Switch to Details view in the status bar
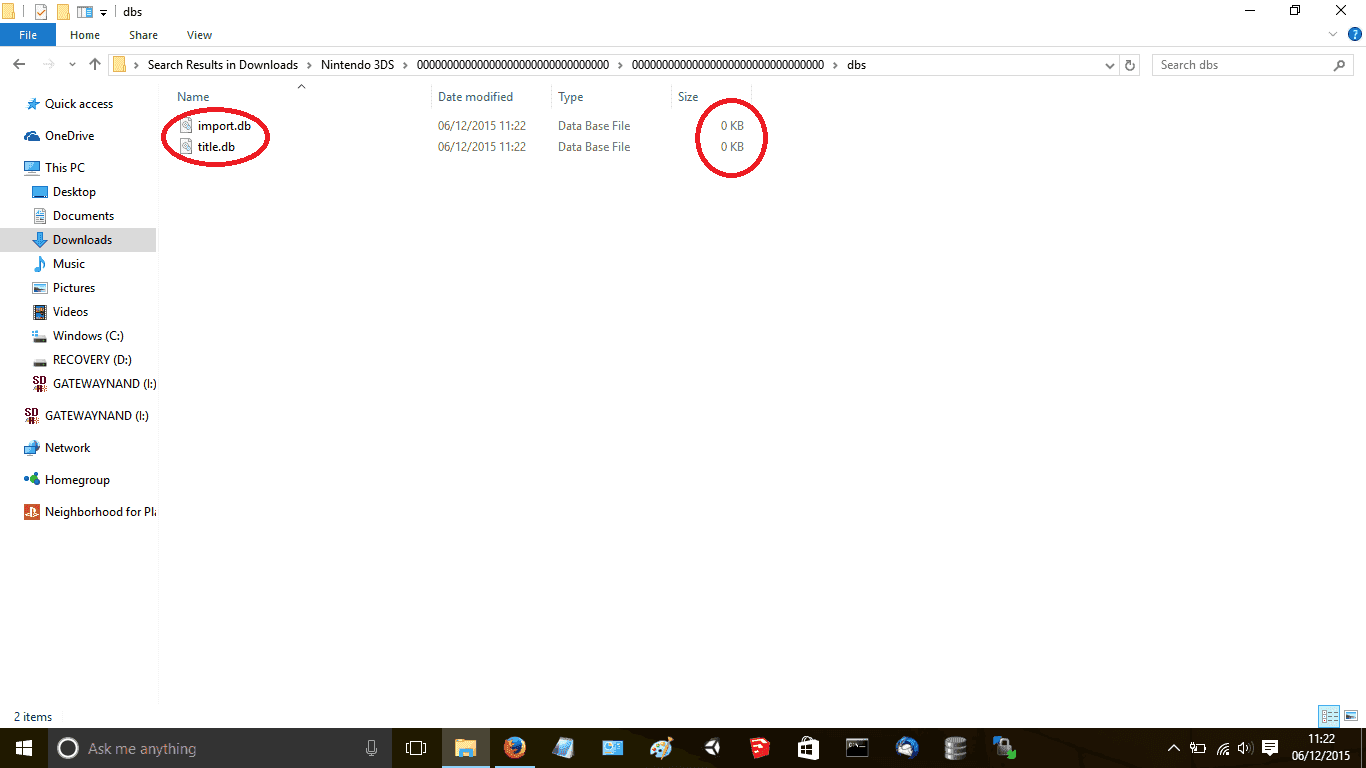This screenshot has height=768, width=1366. (x=1329, y=716)
